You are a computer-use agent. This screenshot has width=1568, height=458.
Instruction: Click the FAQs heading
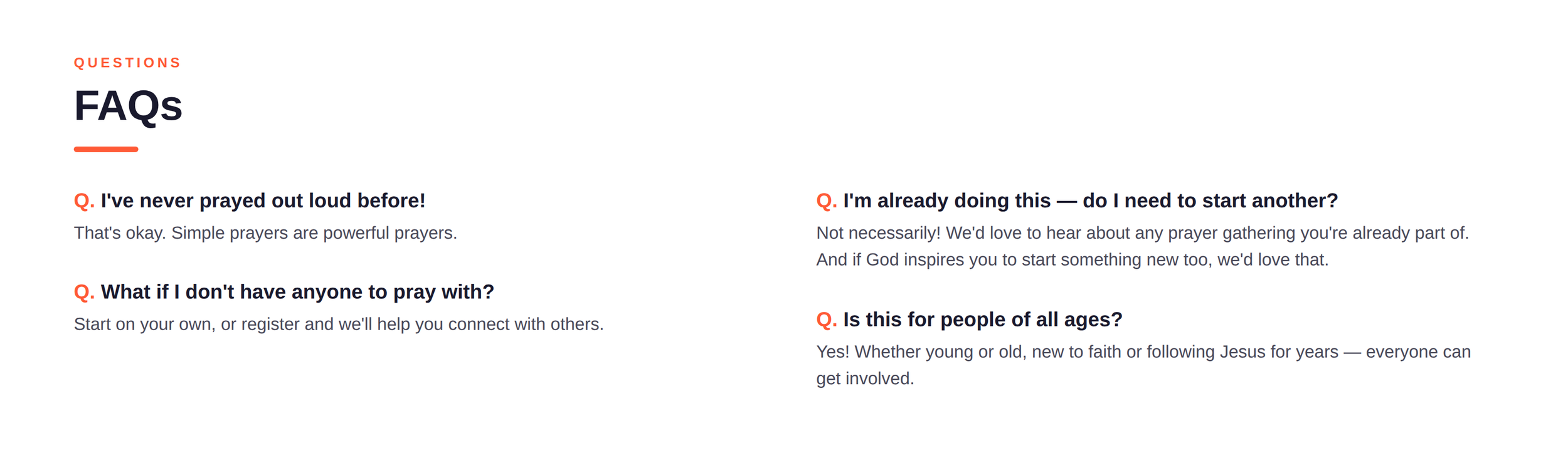(128, 105)
